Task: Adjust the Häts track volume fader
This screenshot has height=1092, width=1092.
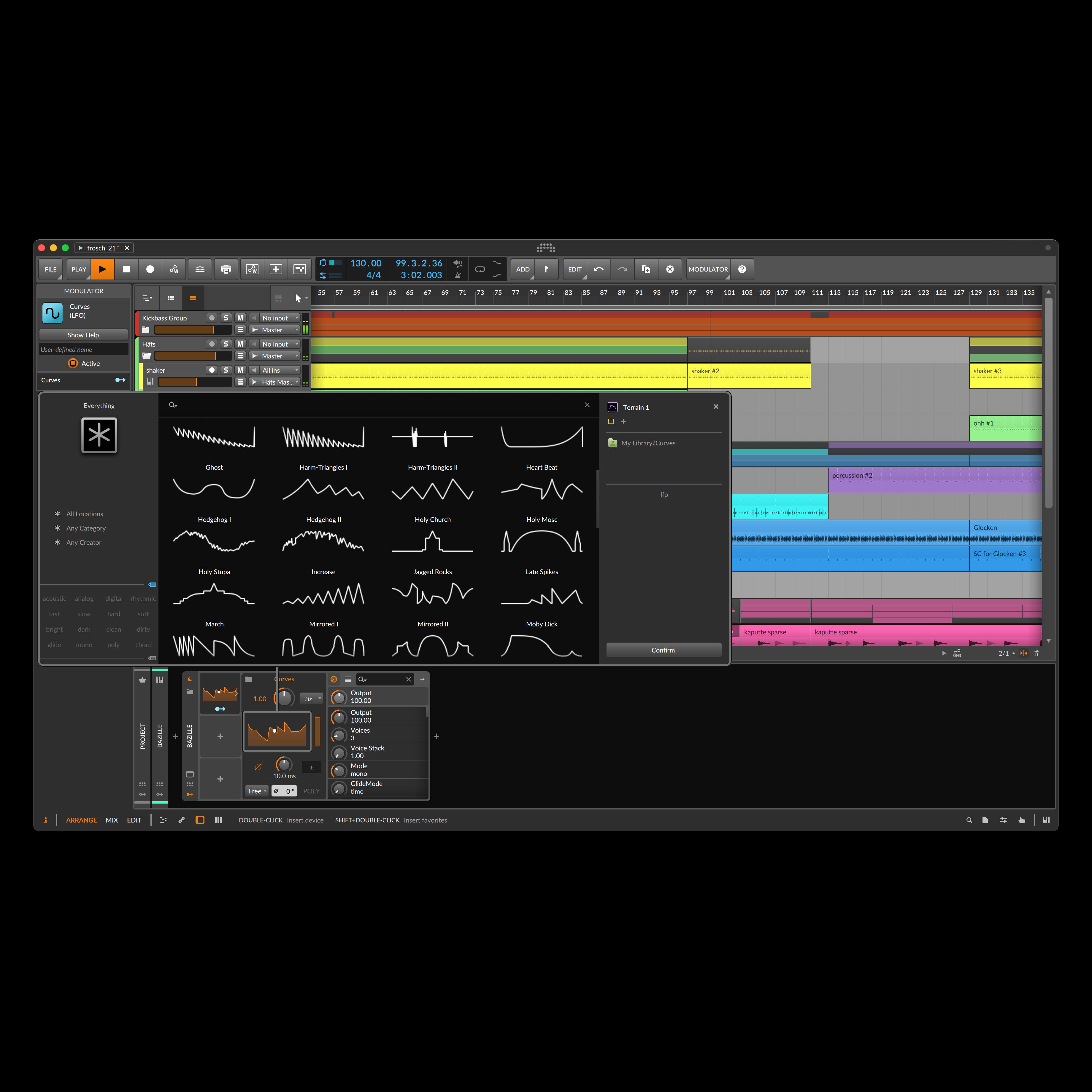Action: click(193, 355)
